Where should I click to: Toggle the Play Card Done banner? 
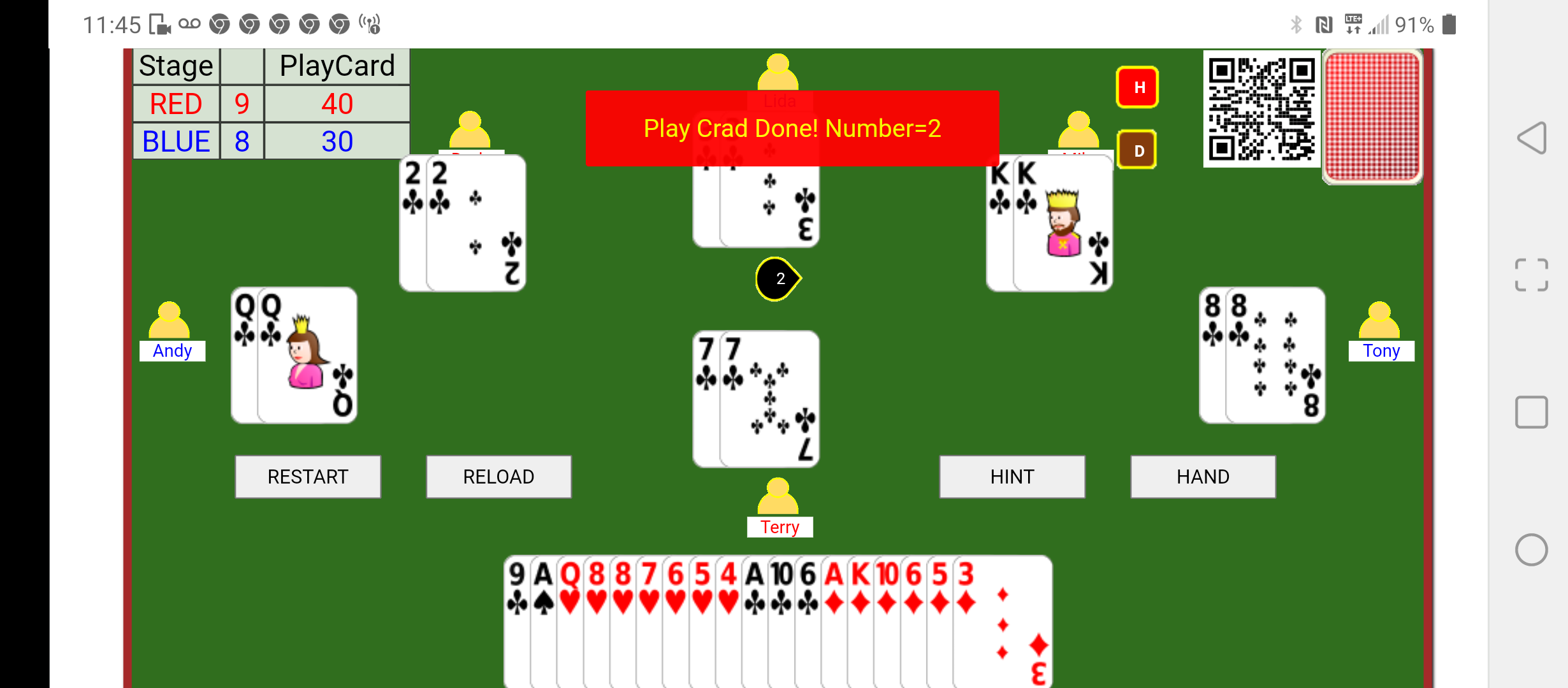click(791, 128)
